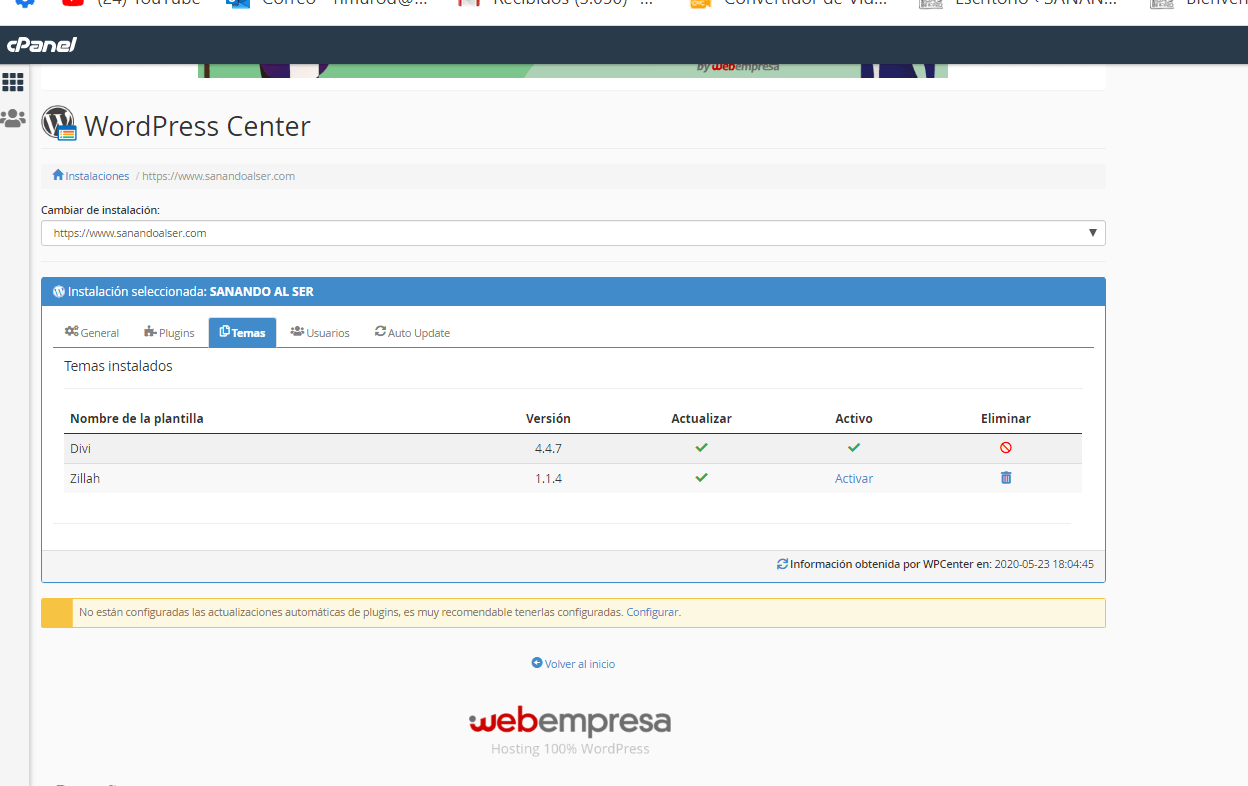Screen dimensions: 1248x786
Task: Click the refresh icon beside Información obtenida
Action: click(x=782, y=564)
